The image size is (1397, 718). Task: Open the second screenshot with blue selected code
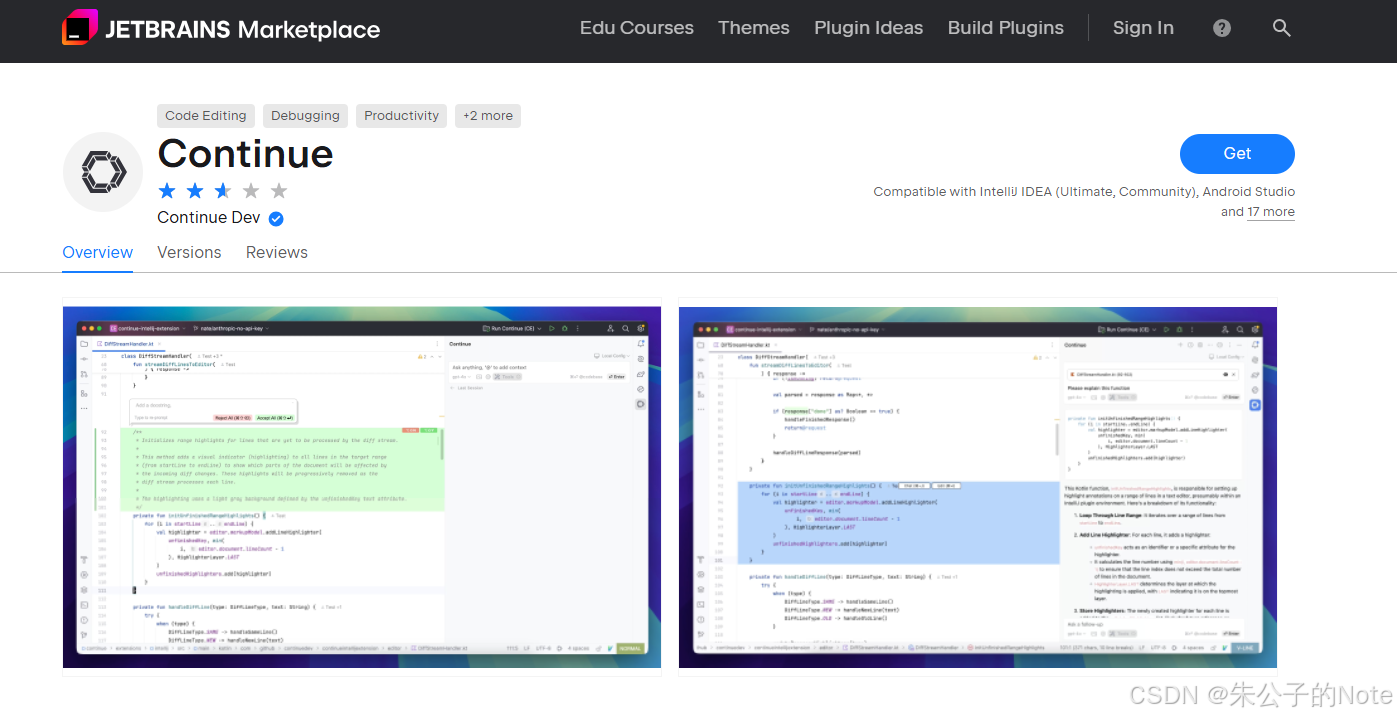click(x=978, y=487)
